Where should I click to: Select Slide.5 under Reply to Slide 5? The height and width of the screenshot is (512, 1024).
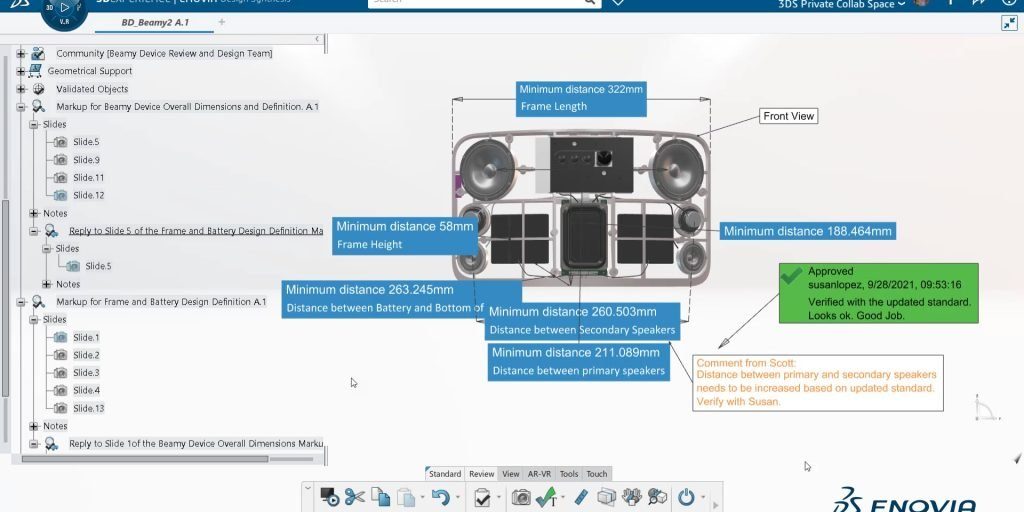(x=99, y=266)
